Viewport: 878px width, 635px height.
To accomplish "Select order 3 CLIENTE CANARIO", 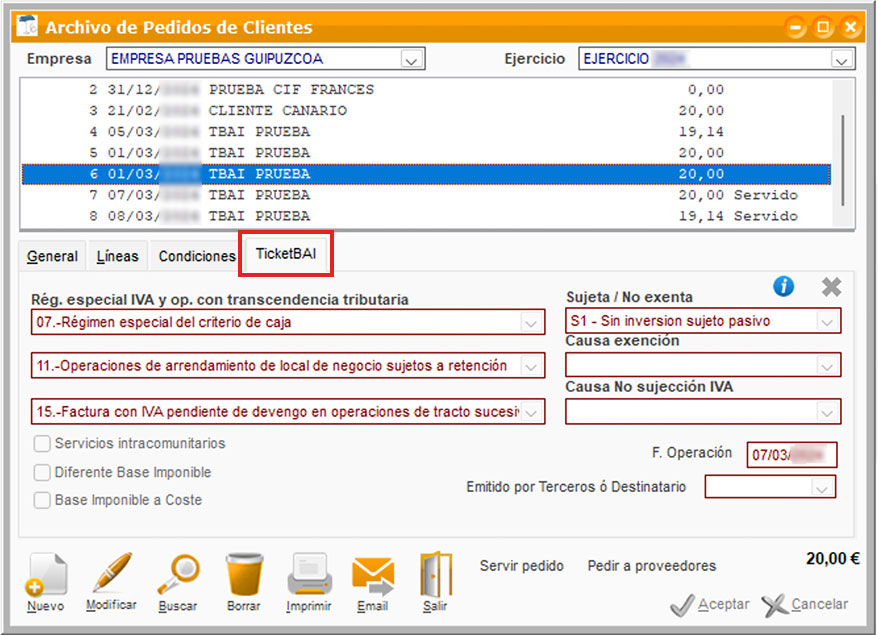I will click(426, 110).
